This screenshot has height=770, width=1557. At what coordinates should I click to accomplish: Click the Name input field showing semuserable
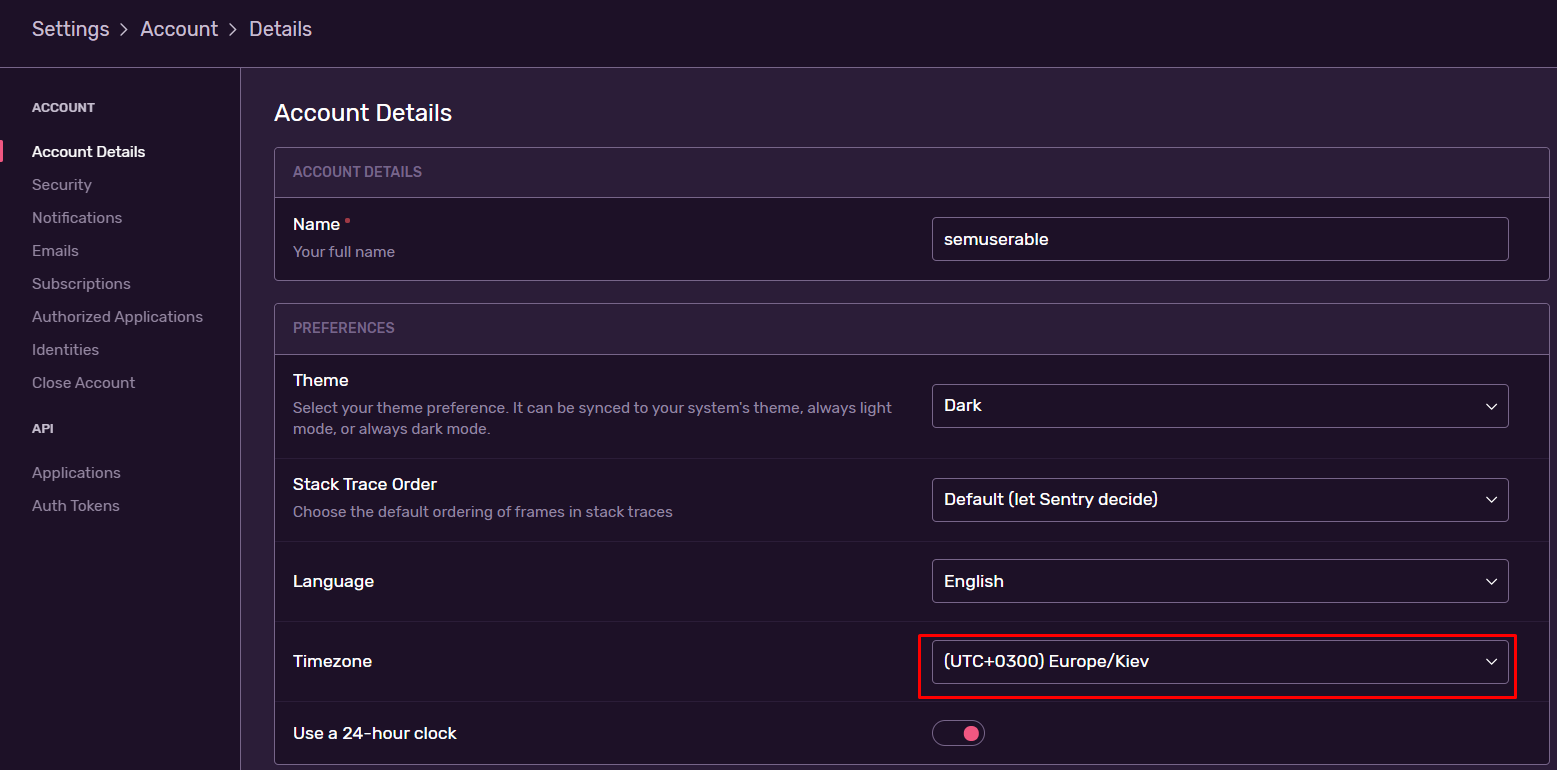click(1219, 239)
